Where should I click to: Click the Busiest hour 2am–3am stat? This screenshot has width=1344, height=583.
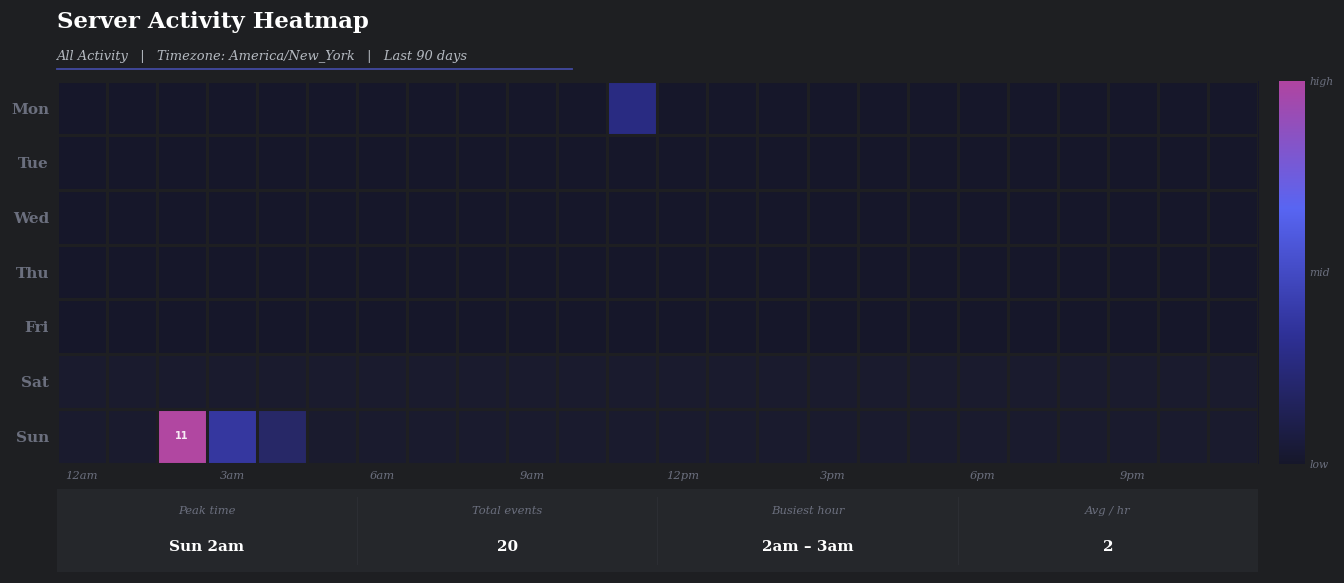808,545
